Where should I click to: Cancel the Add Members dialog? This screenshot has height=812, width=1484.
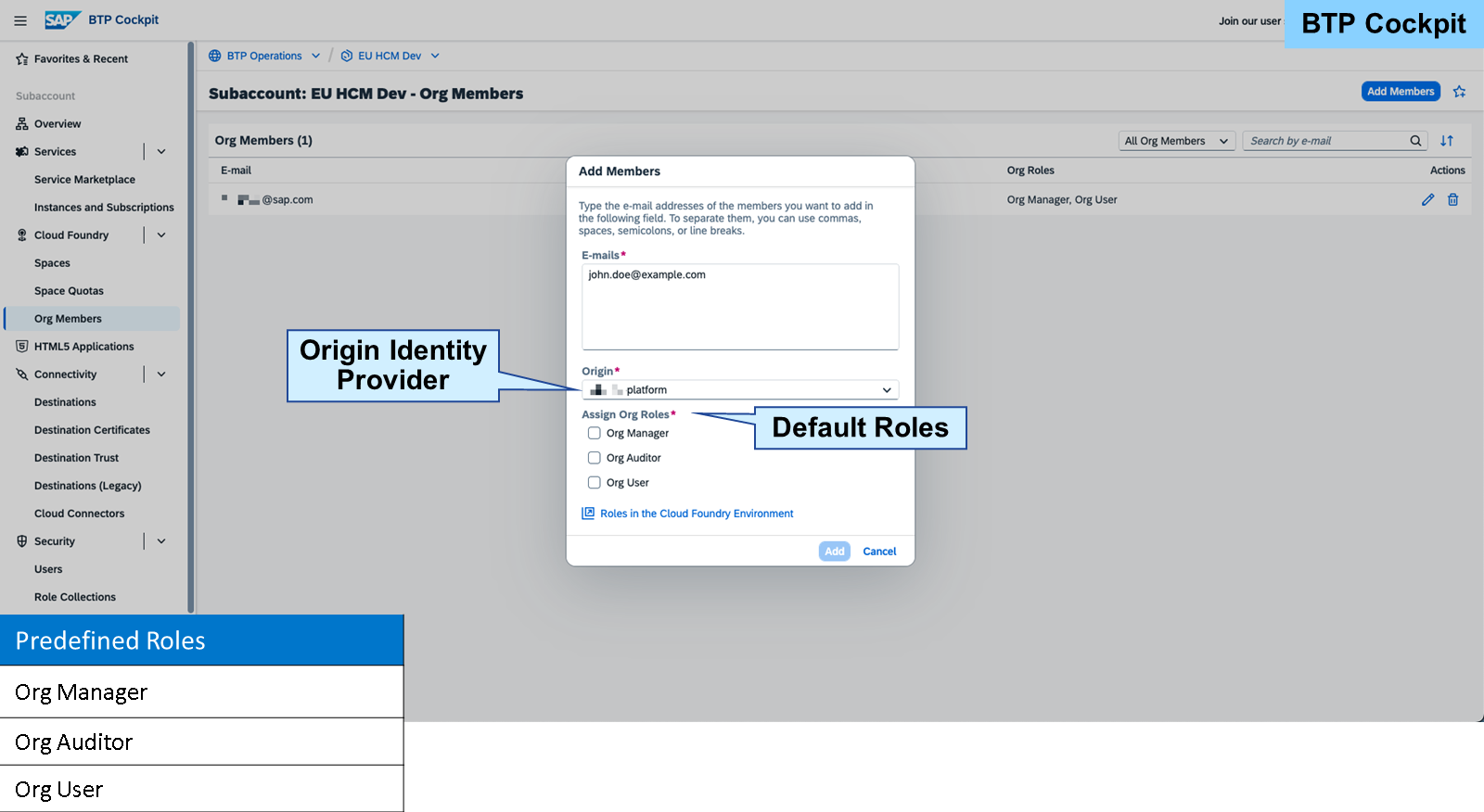click(879, 552)
